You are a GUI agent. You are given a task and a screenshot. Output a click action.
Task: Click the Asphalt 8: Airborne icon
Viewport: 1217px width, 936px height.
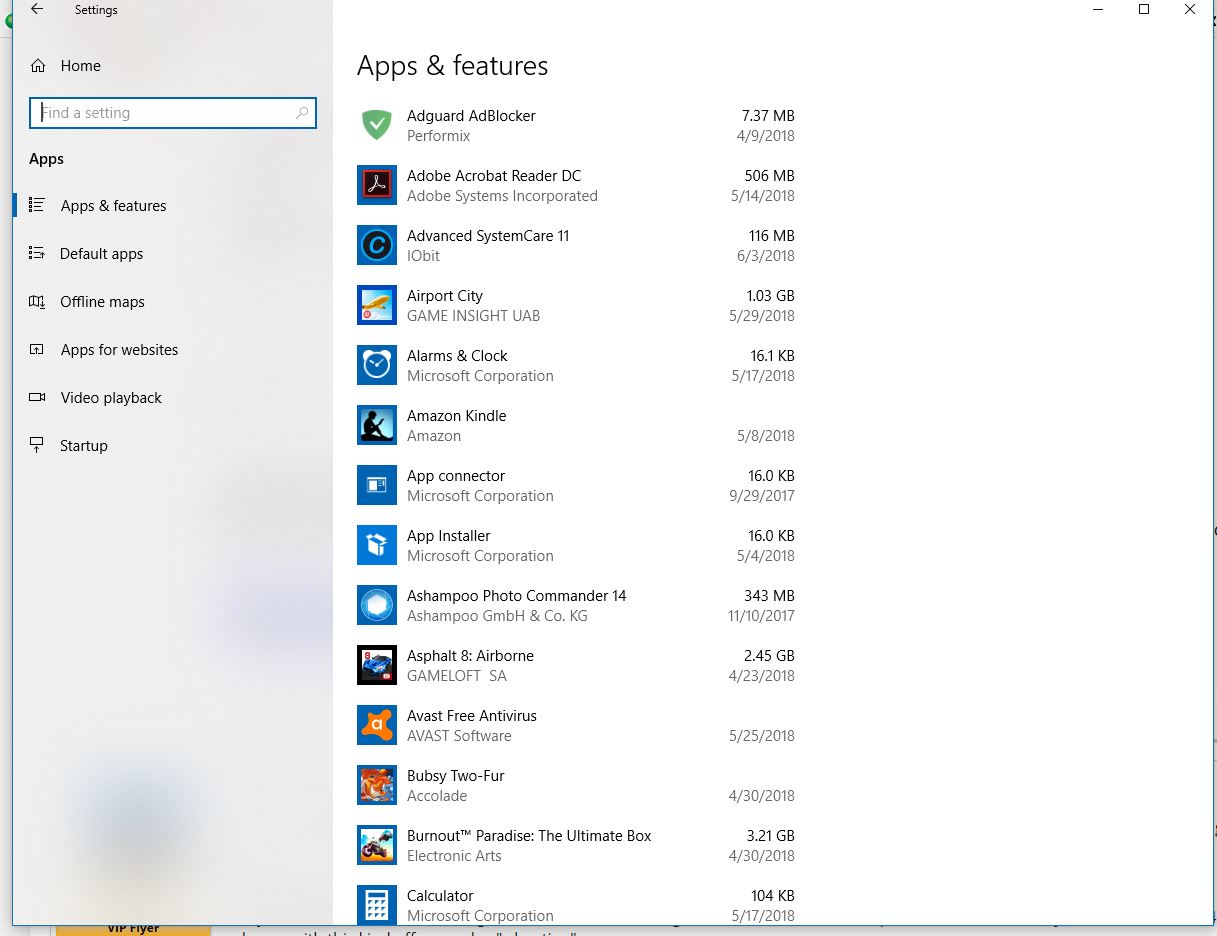pos(377,665)
